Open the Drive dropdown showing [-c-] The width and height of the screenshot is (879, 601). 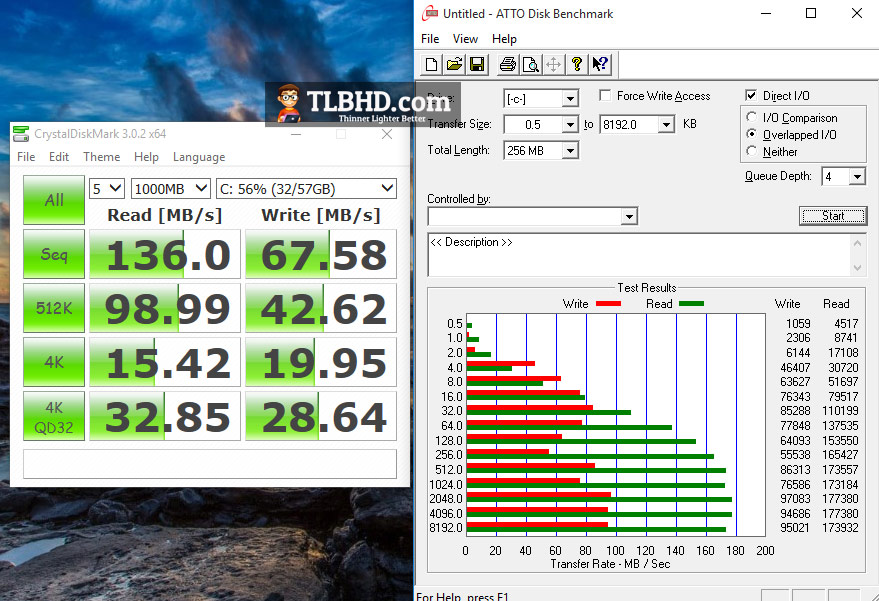[x=570, y=99]
